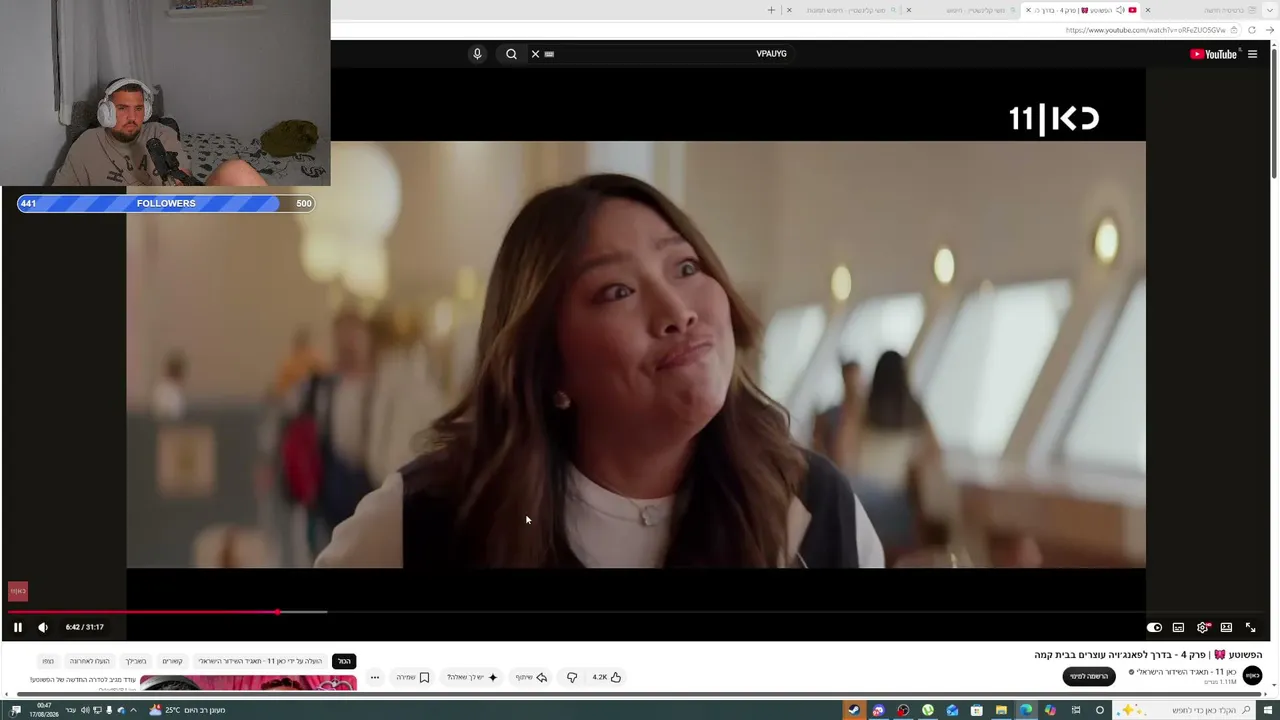This screenshot has width=1280, height=720.
Task: Start voice search with microphone icon
Action: (477, 54)
